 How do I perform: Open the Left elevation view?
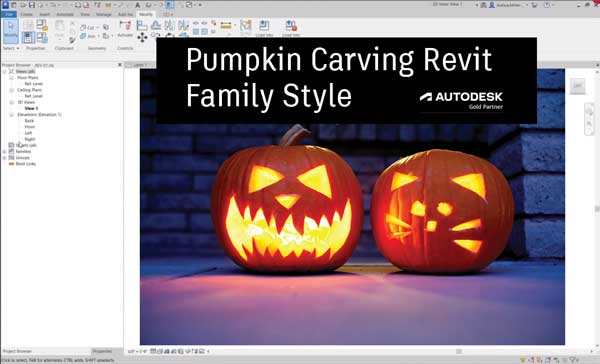coord(28,133)
